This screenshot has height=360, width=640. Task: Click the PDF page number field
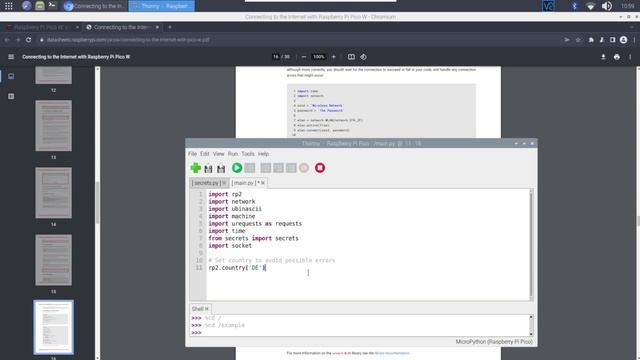click(x=276, y=57)
